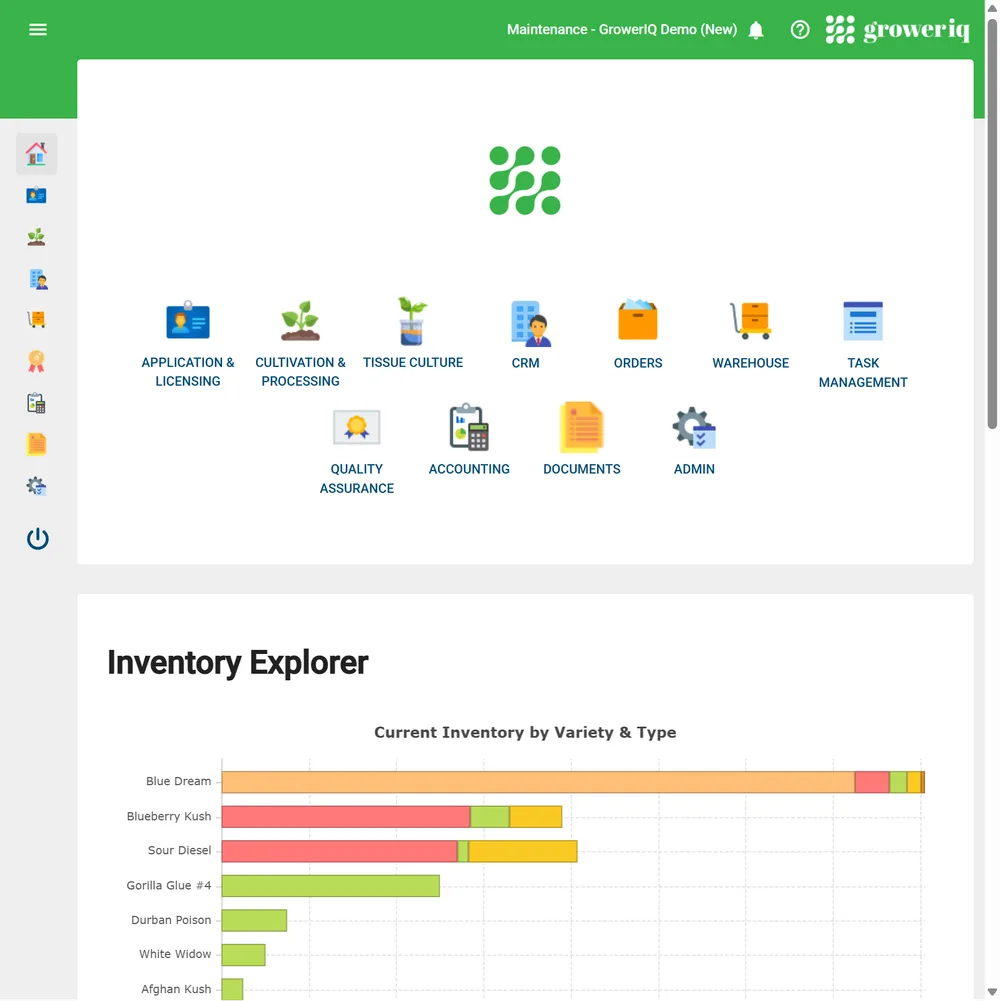Open notifications bell

[x=756, y=30]
